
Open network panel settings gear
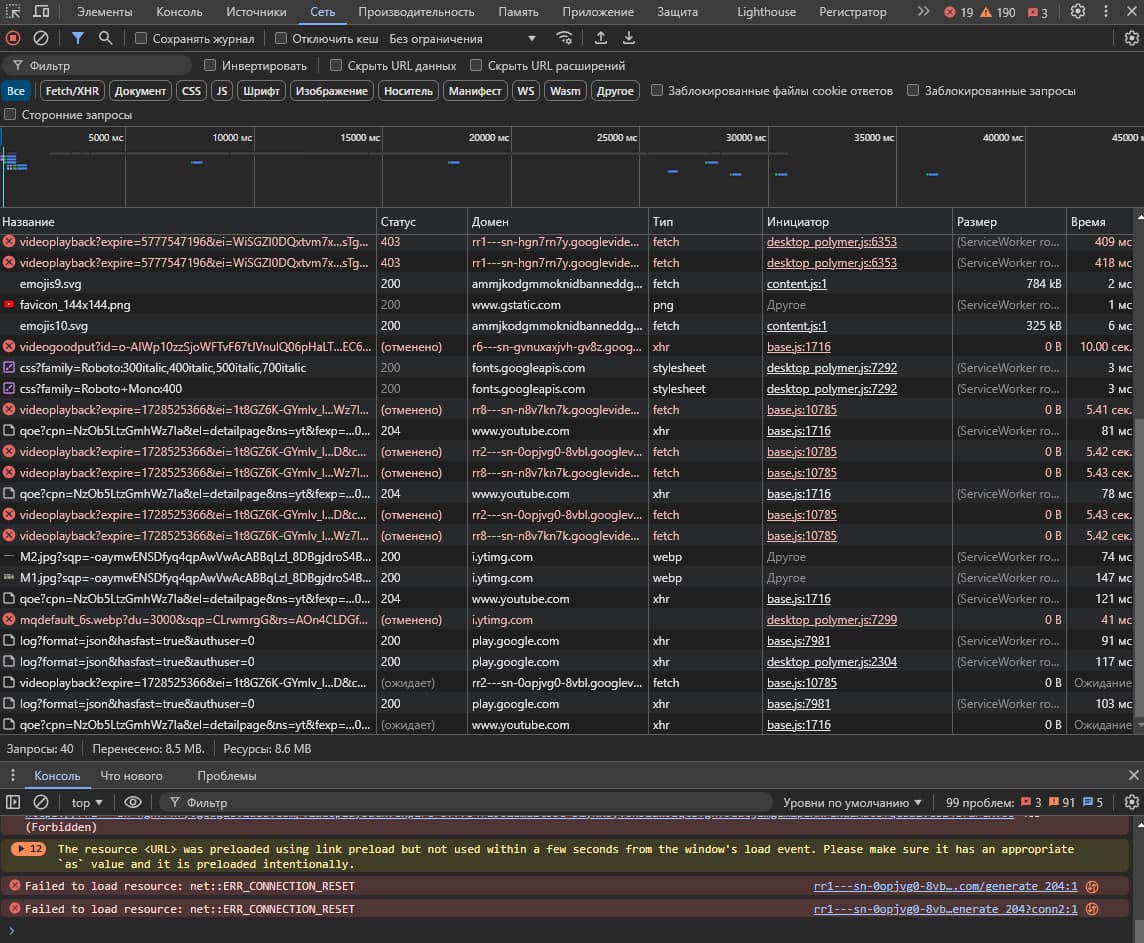1132,38
